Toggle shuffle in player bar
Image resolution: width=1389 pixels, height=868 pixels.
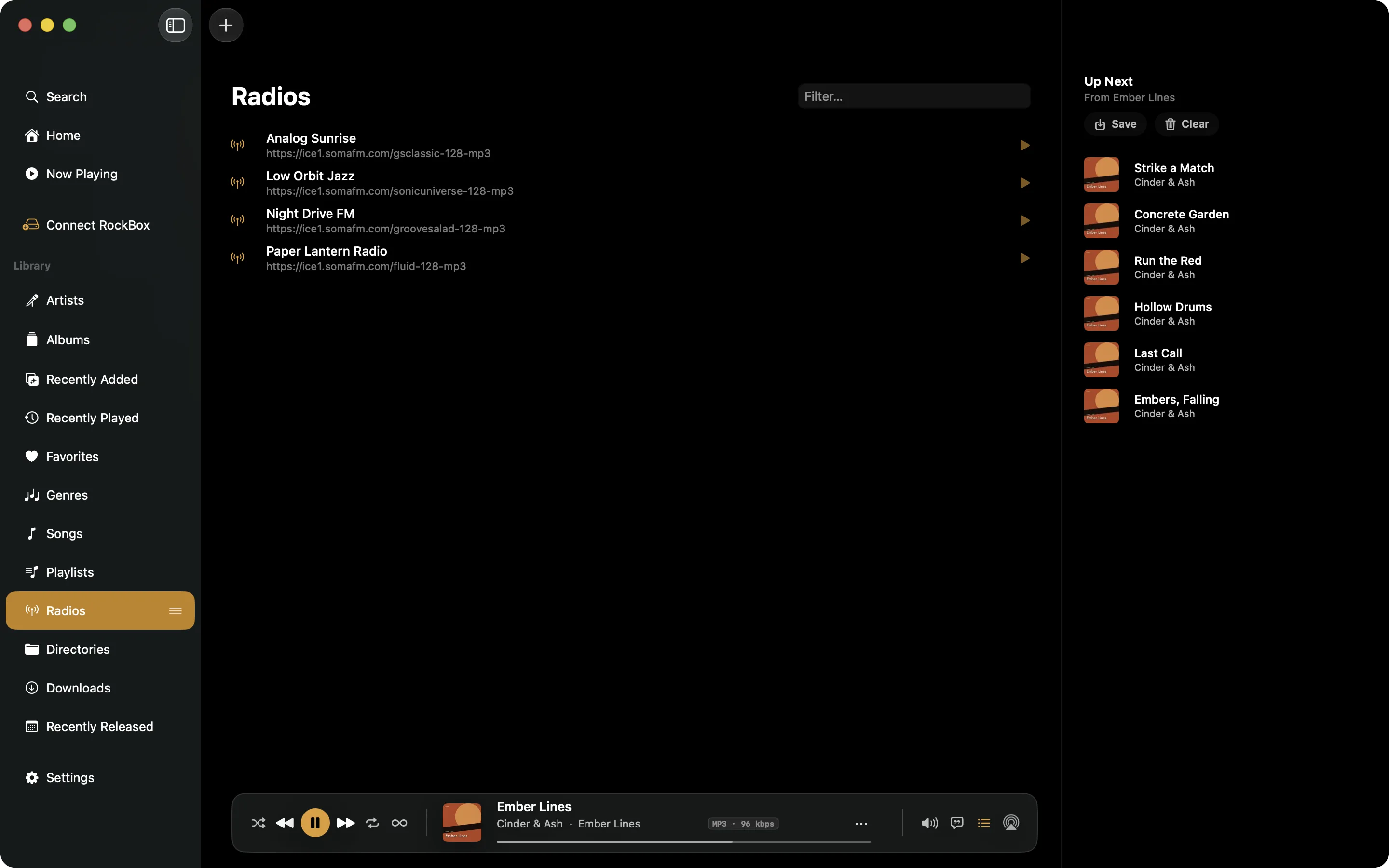[x=259, y=823]
